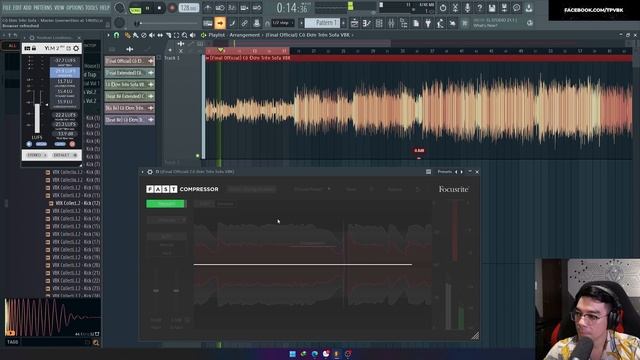Open the YLM loudness meter settings gear

[x=76, y=49]
